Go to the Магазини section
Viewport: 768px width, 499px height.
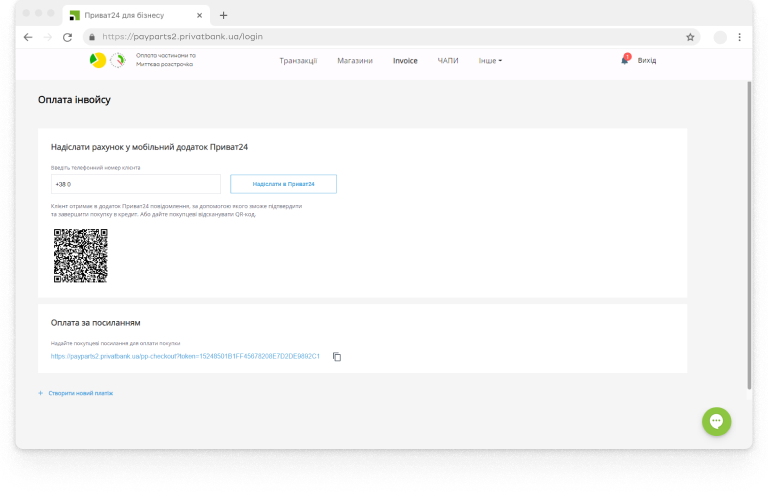355,61
